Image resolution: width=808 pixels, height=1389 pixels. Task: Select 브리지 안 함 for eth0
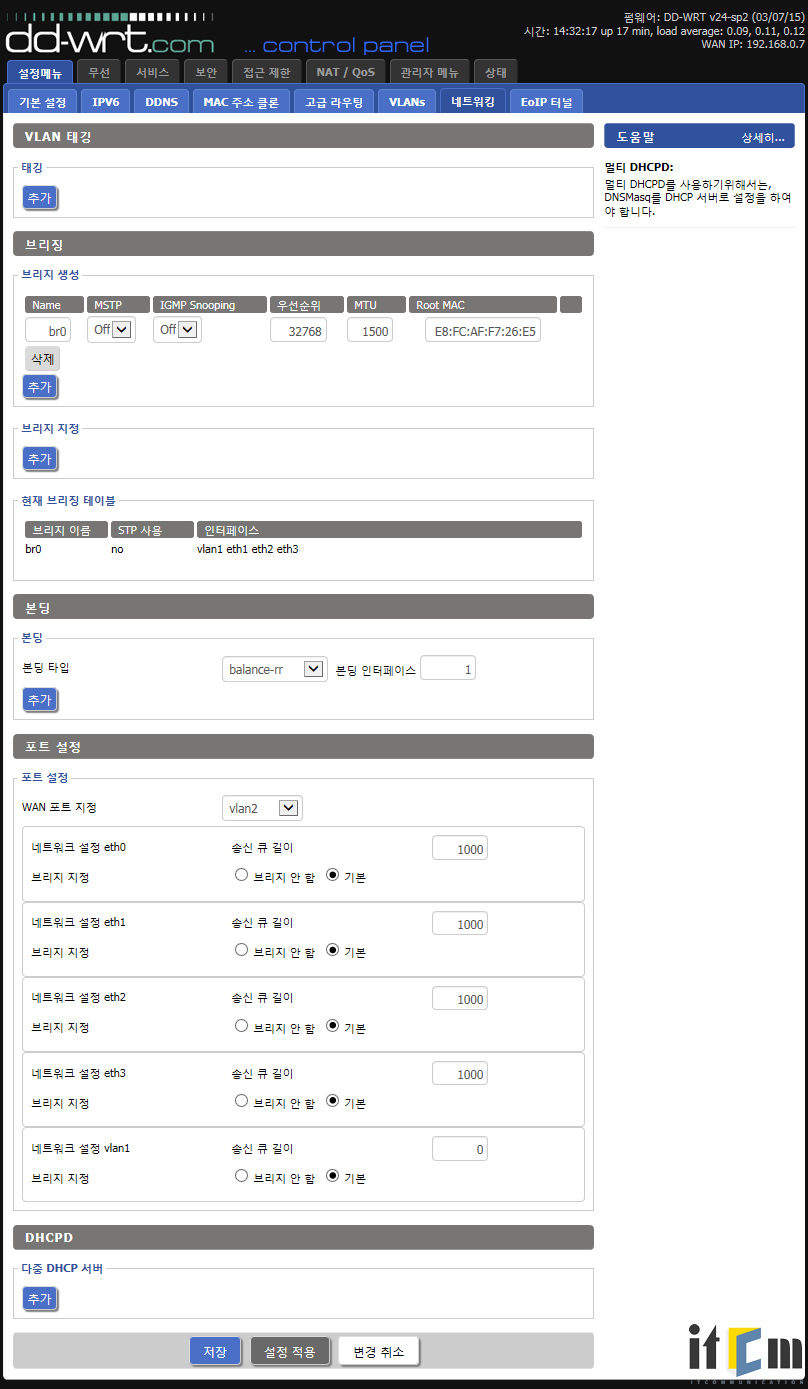[x=241, y=875]
